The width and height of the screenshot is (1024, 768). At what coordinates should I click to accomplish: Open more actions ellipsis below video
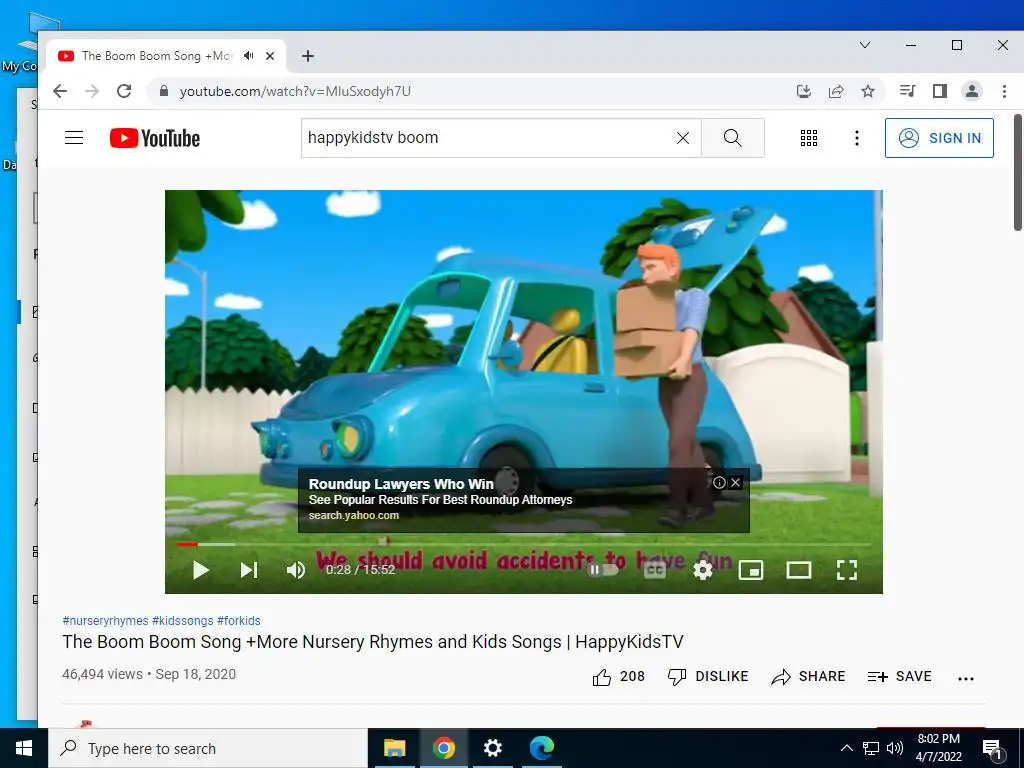tap(966, 679)
